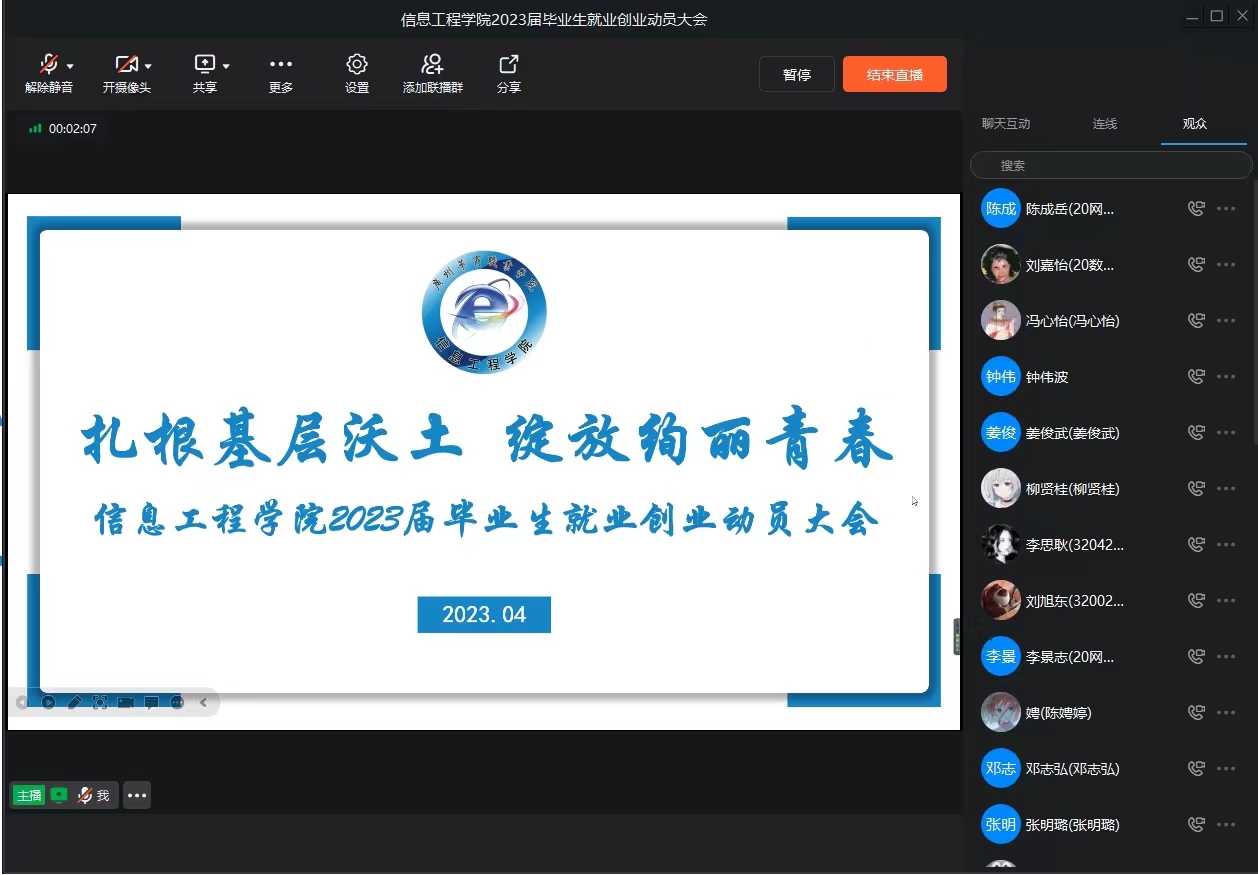Open the more options dots for 刘嘉怡
The image size is (1258, 875).
point(1226,265)
